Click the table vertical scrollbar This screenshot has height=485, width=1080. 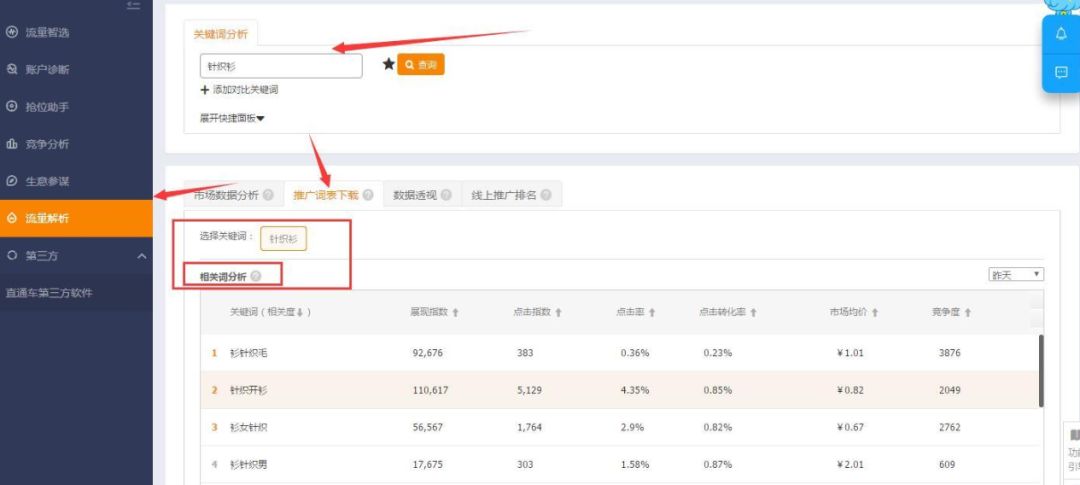(x=1041, y=370)
